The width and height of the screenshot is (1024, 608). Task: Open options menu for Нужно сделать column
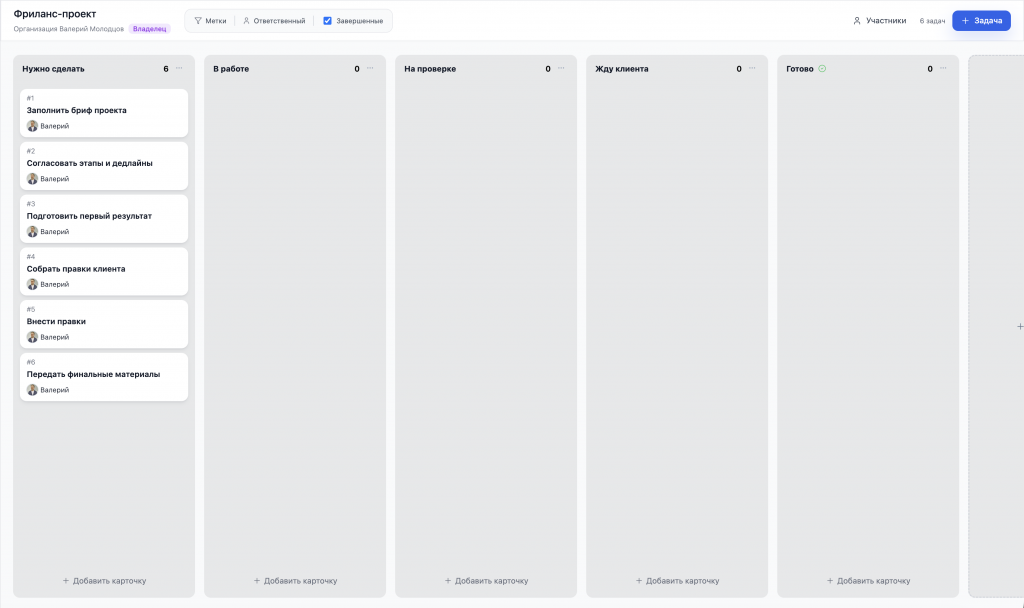(x=179, y=69)
